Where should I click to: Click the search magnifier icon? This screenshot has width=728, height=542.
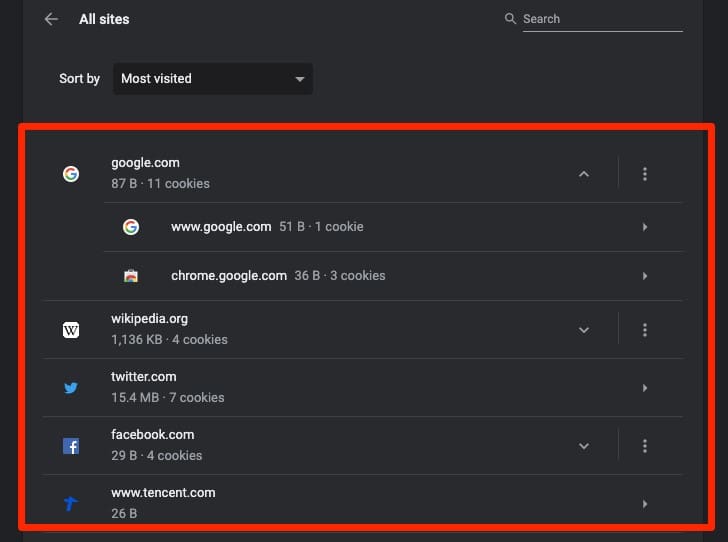(x=510, y=19)
